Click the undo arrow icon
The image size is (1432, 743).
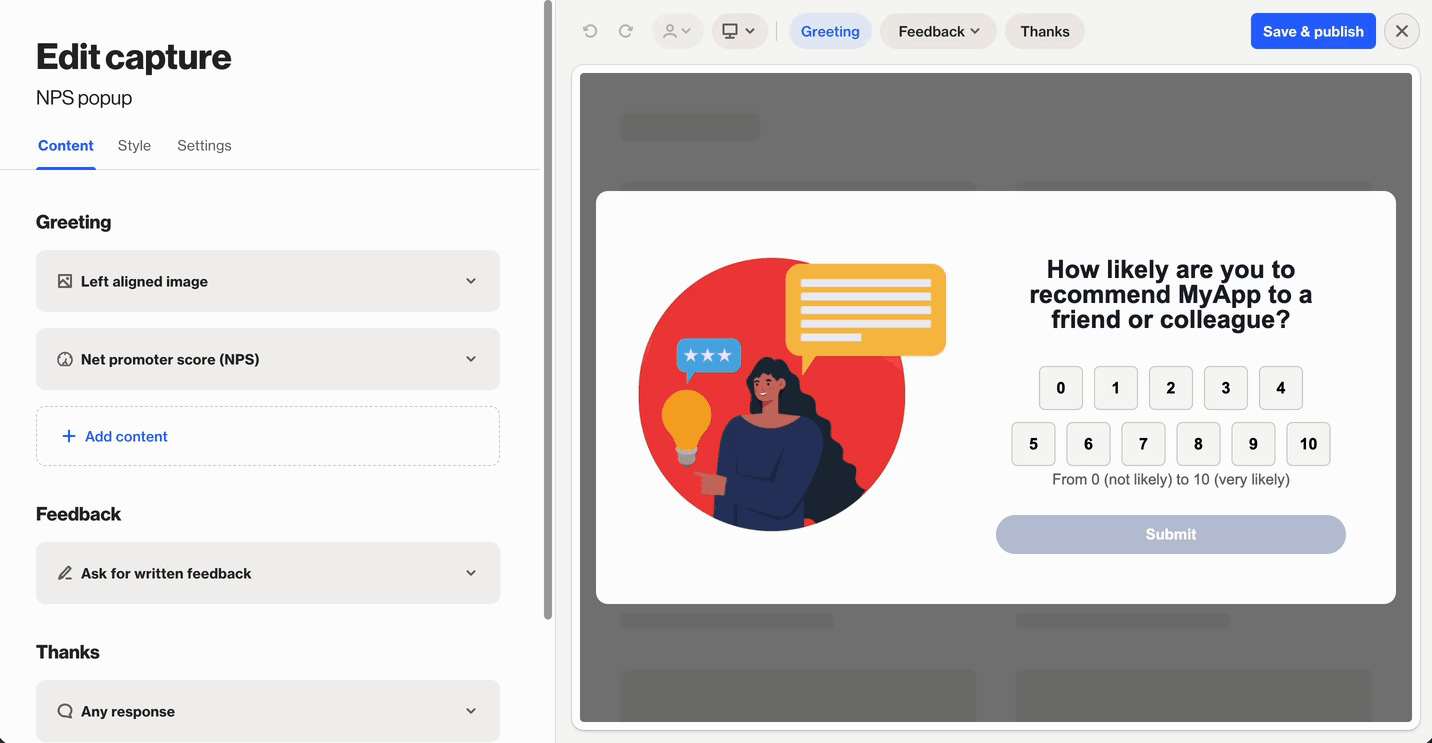[590, 31]
